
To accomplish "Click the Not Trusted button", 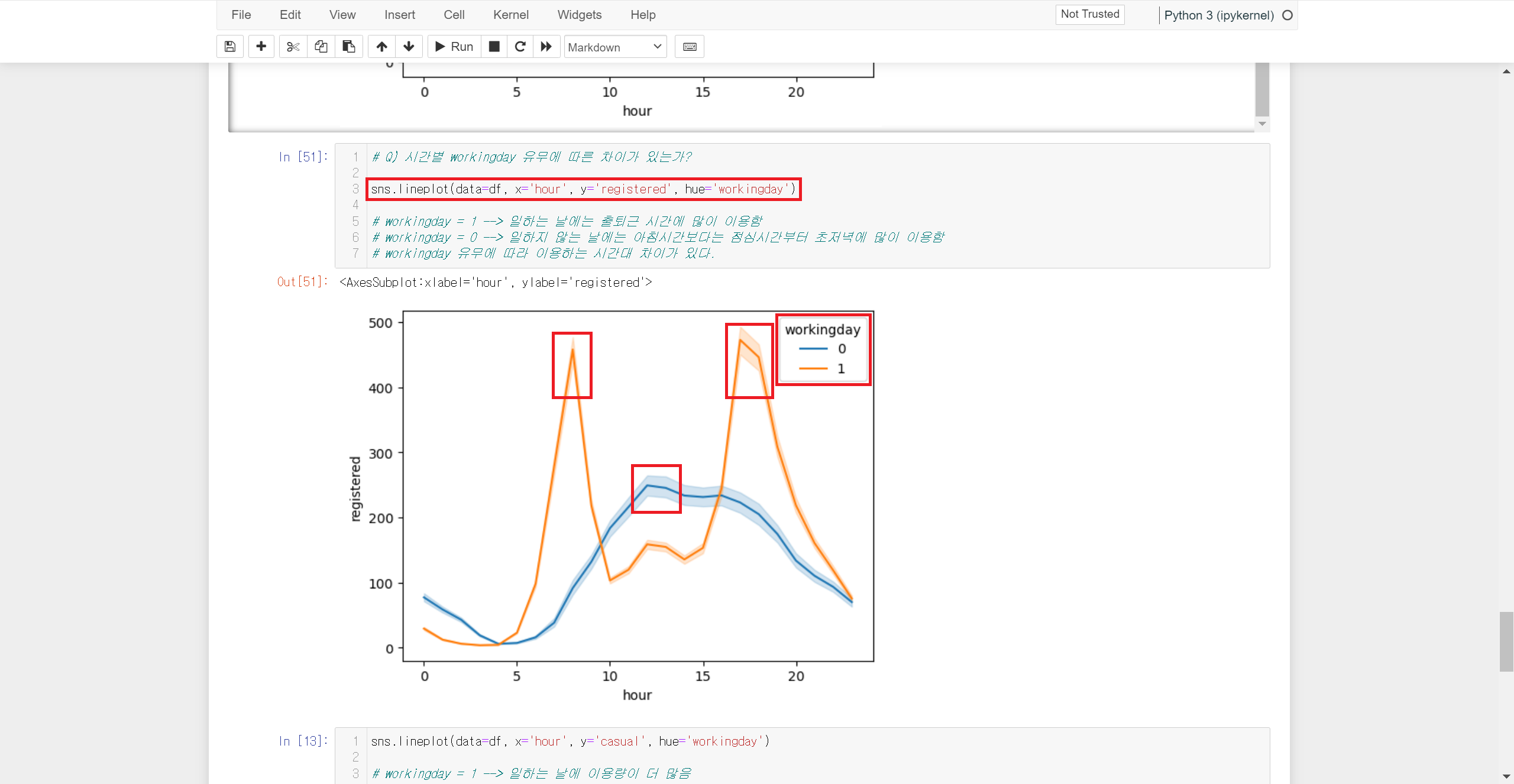I will pos(1089,14).
